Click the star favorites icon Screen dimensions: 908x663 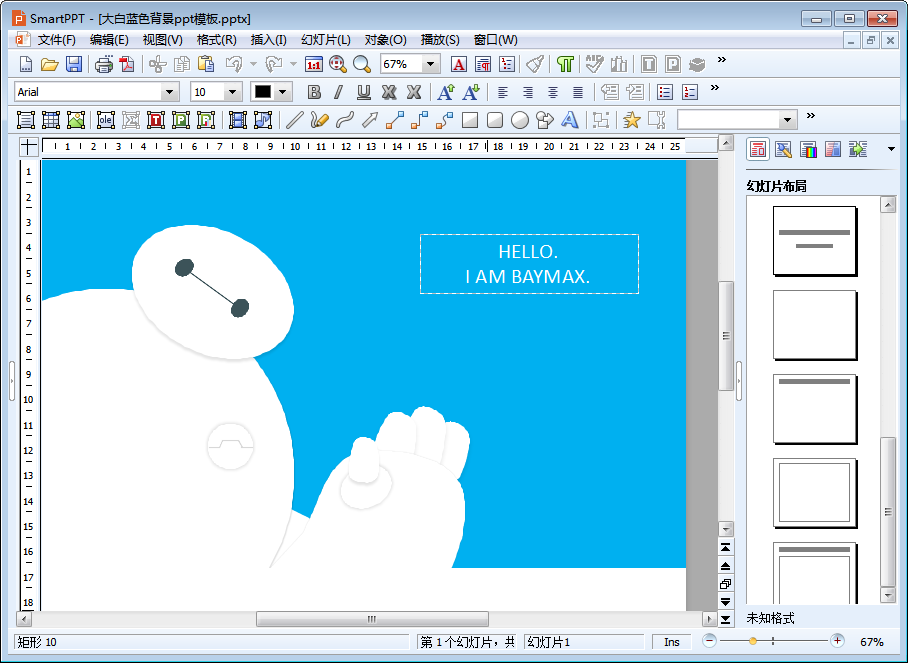632,120
